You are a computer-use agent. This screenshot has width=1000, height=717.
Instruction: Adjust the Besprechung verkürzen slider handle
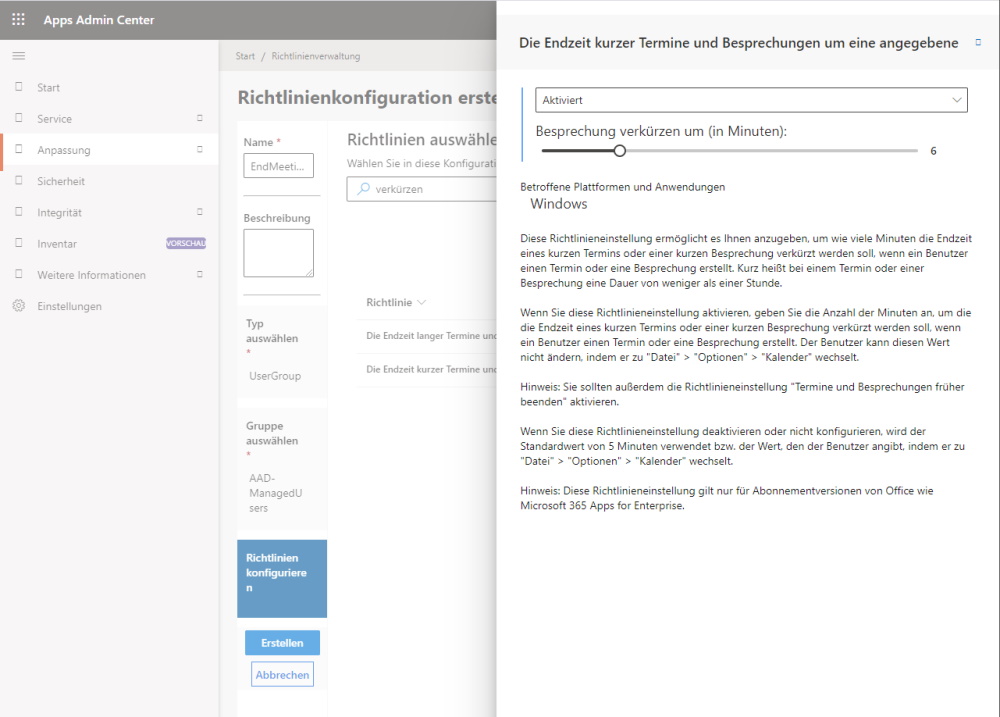tap(619, 151)
